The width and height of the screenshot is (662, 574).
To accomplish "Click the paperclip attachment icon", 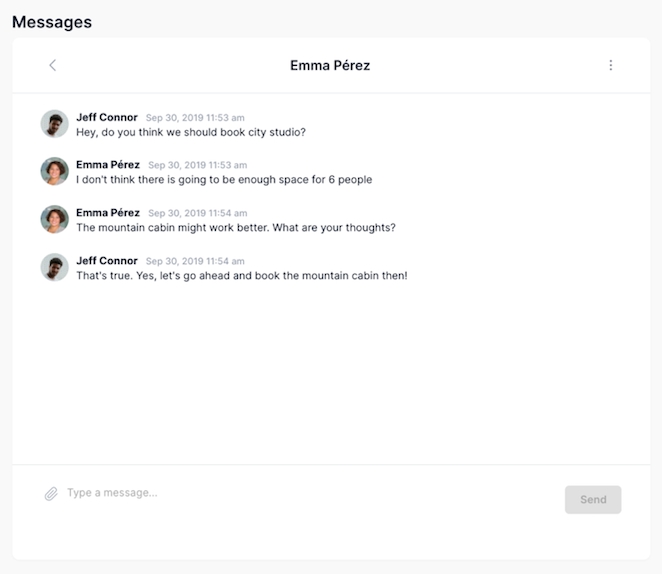I will (x=51, y=494).
